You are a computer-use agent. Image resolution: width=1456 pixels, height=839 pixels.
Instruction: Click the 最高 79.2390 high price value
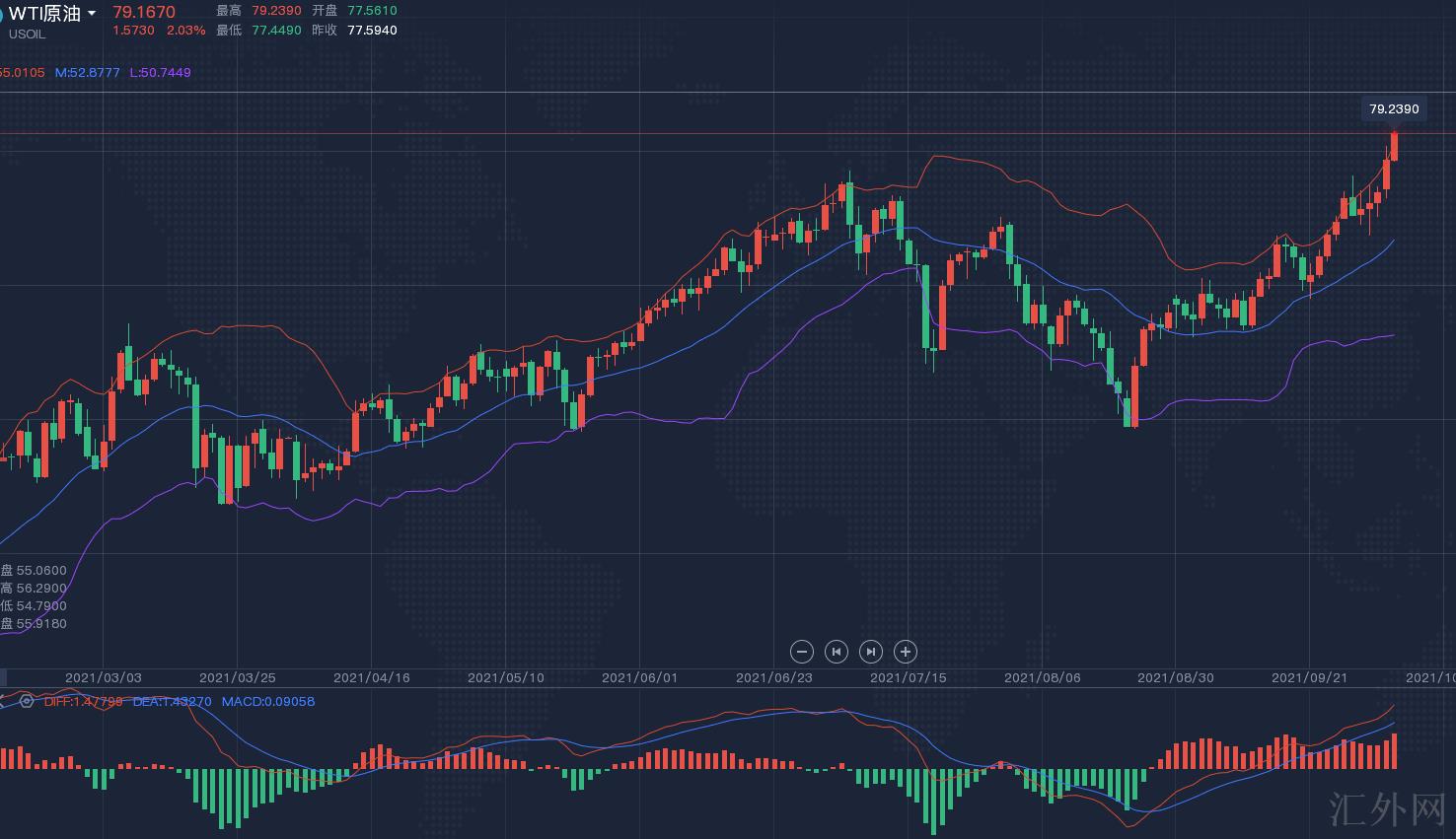coord(276,10)
